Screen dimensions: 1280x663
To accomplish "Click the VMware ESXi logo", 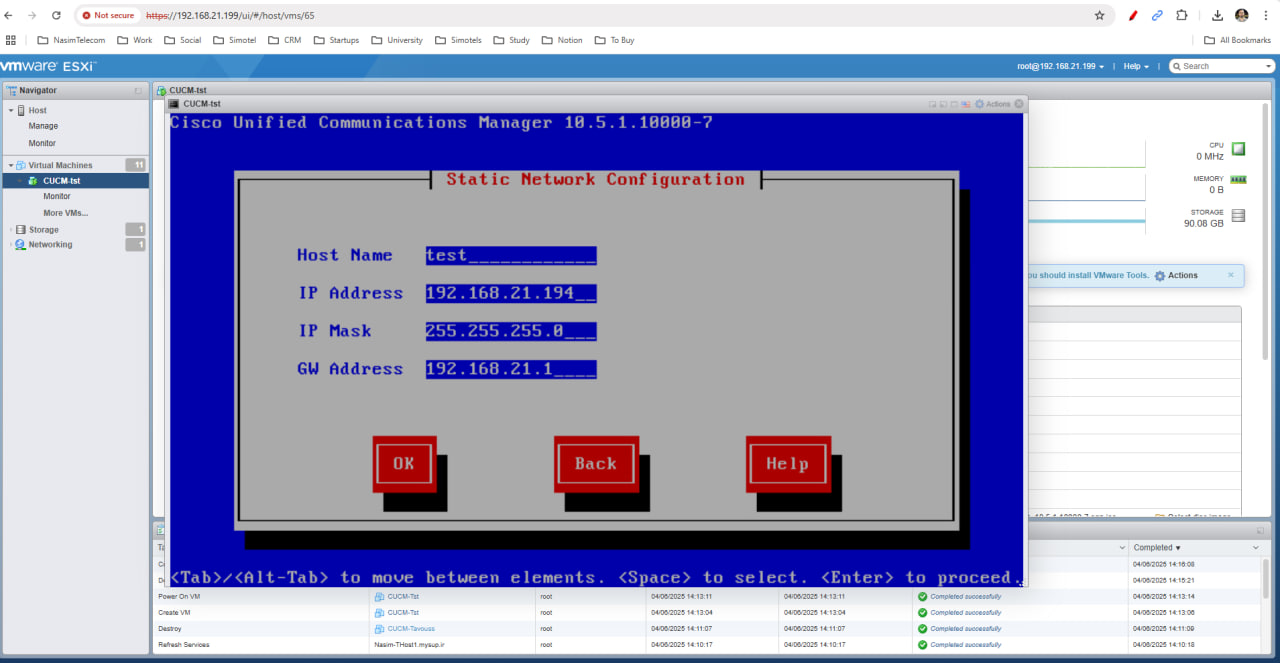I will click(49, 66).
